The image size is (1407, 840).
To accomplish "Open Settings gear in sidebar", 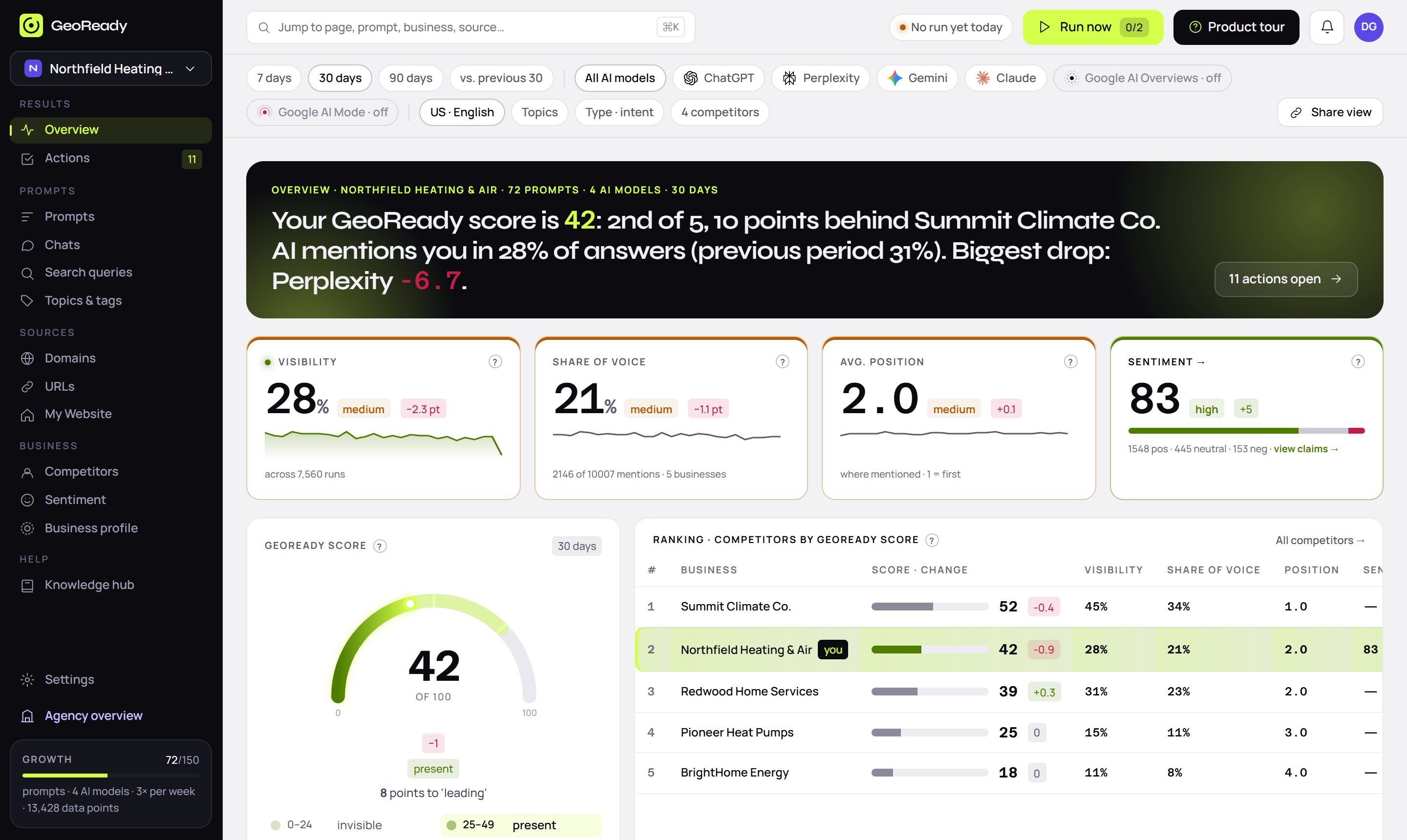I will pos(110,679).
